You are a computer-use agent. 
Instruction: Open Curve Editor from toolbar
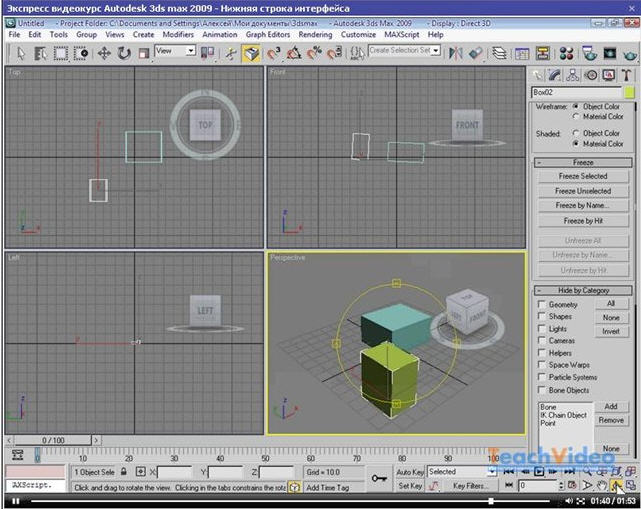(x=522, y=54)
